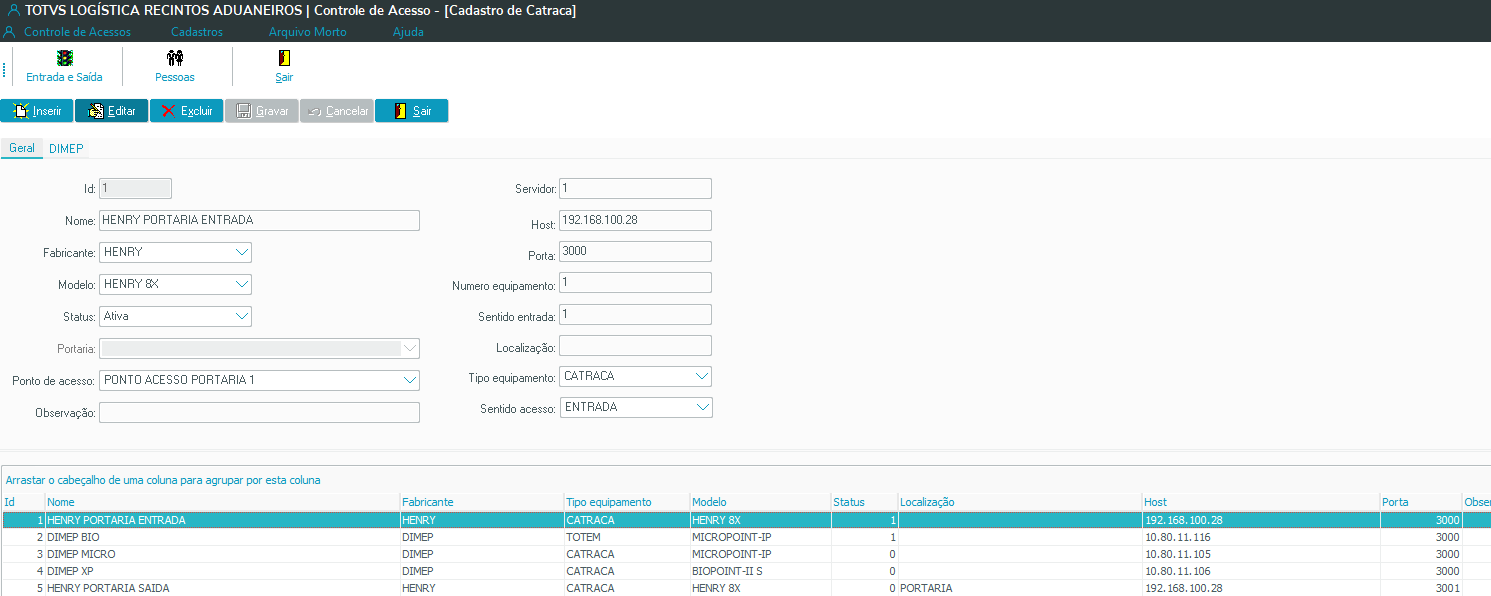The width and height of the screenshot is (1491, 596).
Task: Select the HENRY PORTARIA SAIDA row
Action: (745, 588)
